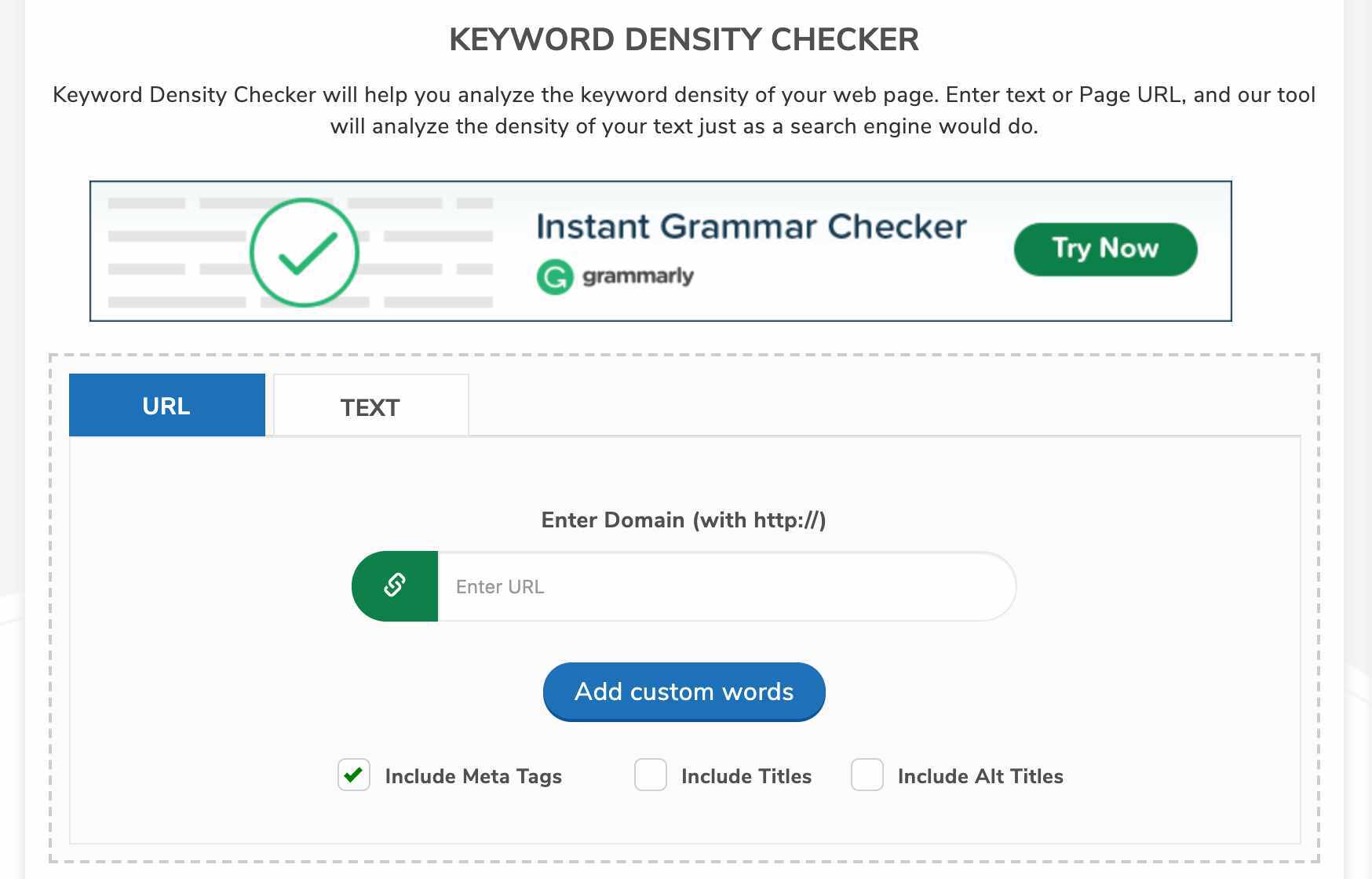1372x879 pixels.
Task: Click the Enter Domain (with http://) label
Action: tap(684, 520)
